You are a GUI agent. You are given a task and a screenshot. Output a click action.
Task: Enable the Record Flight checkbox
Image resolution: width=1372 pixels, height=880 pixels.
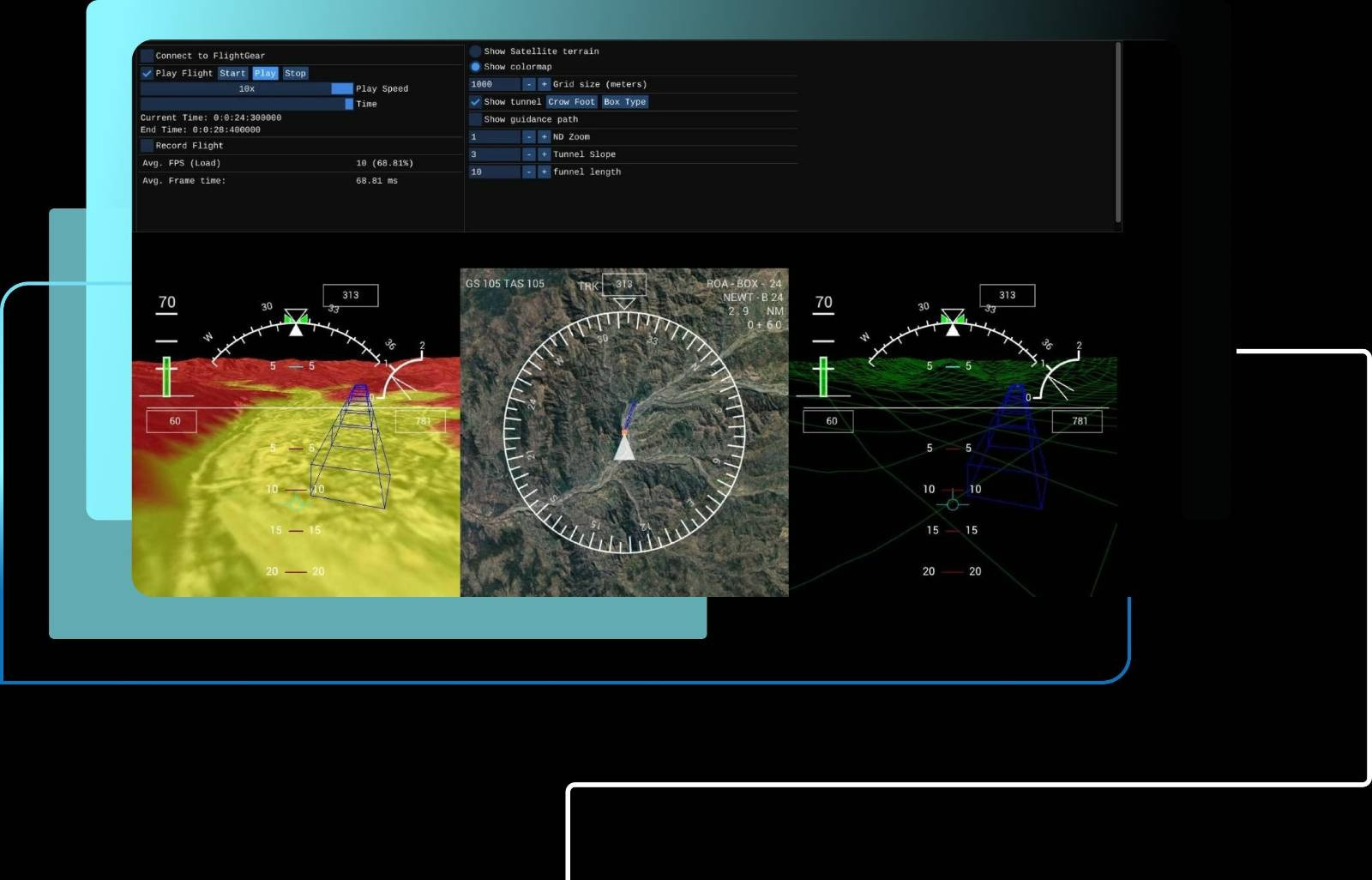coord(147,145)
